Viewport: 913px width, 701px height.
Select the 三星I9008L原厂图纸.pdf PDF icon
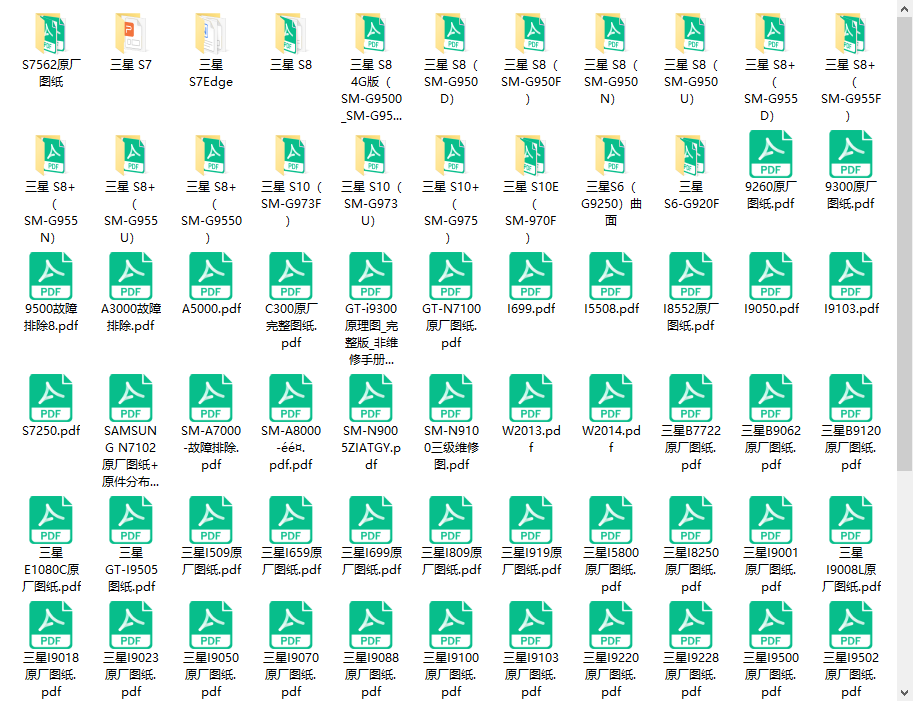[851, 520]
